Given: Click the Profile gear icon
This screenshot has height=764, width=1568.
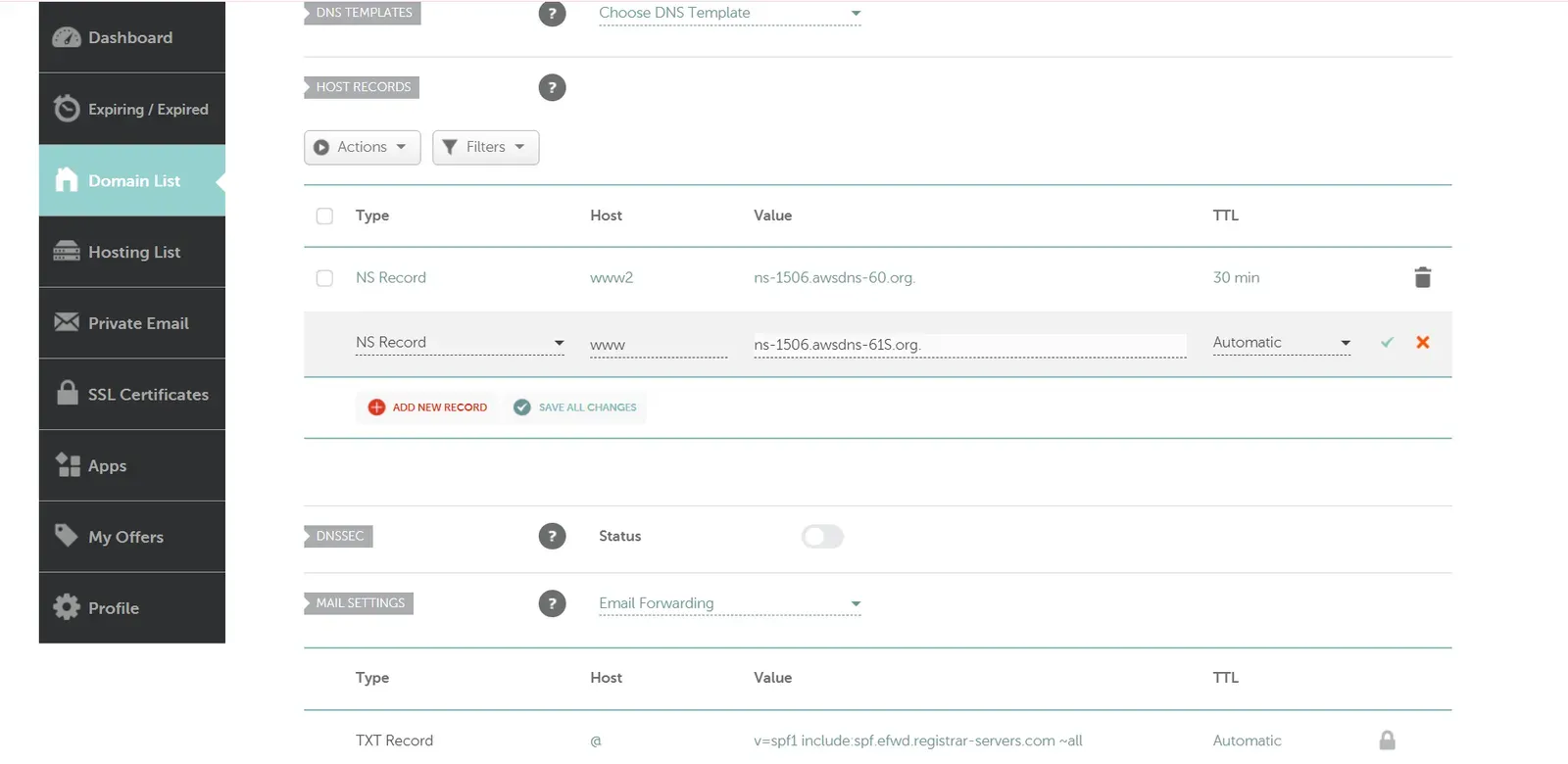Looking at the screenshot, I should pyautogui.click(x=67, y=607).
